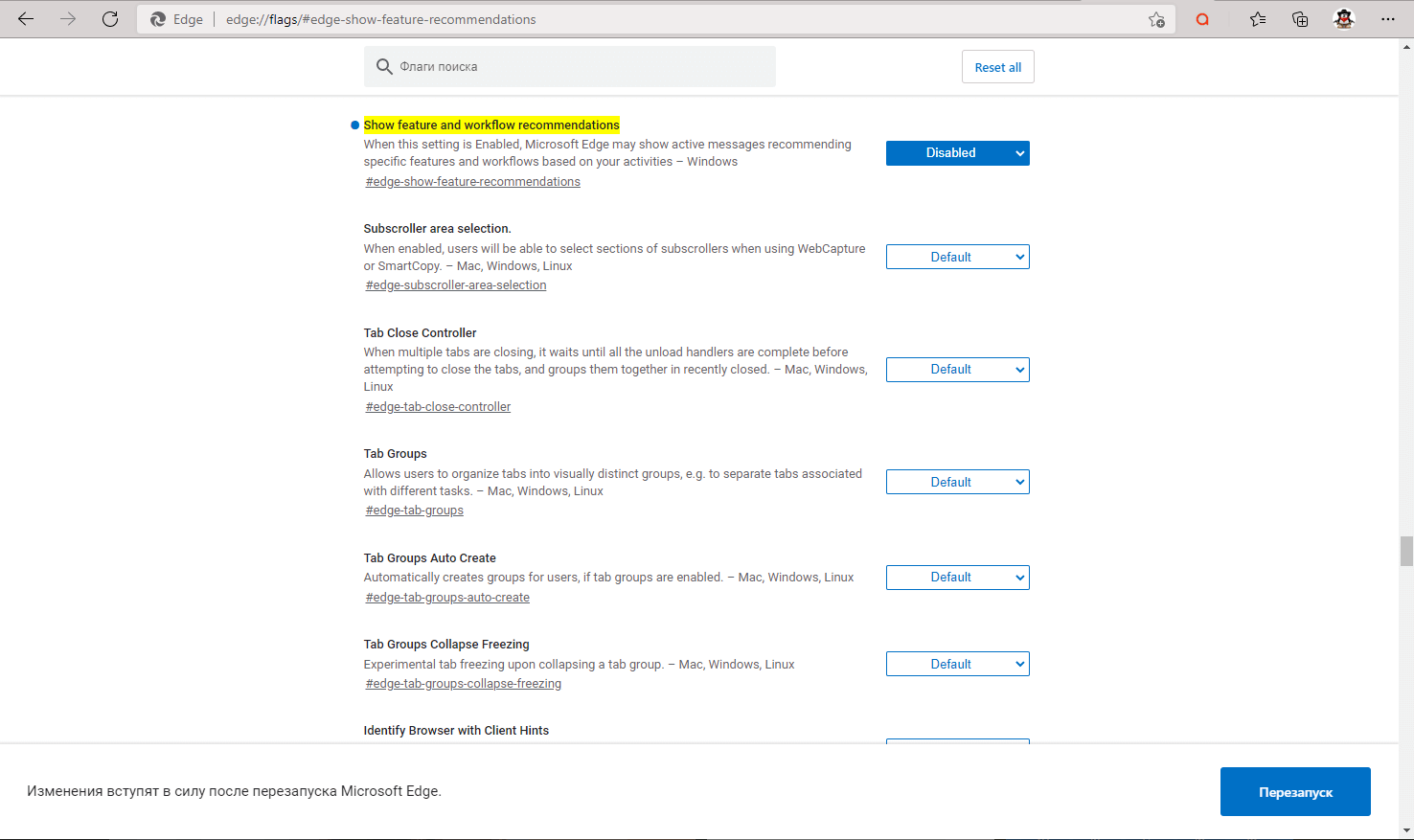Open the Disabled dropdown for feature recommendations
This screenshot has width=1414, height=840.
pyautogui.click(x=957, y=153)
